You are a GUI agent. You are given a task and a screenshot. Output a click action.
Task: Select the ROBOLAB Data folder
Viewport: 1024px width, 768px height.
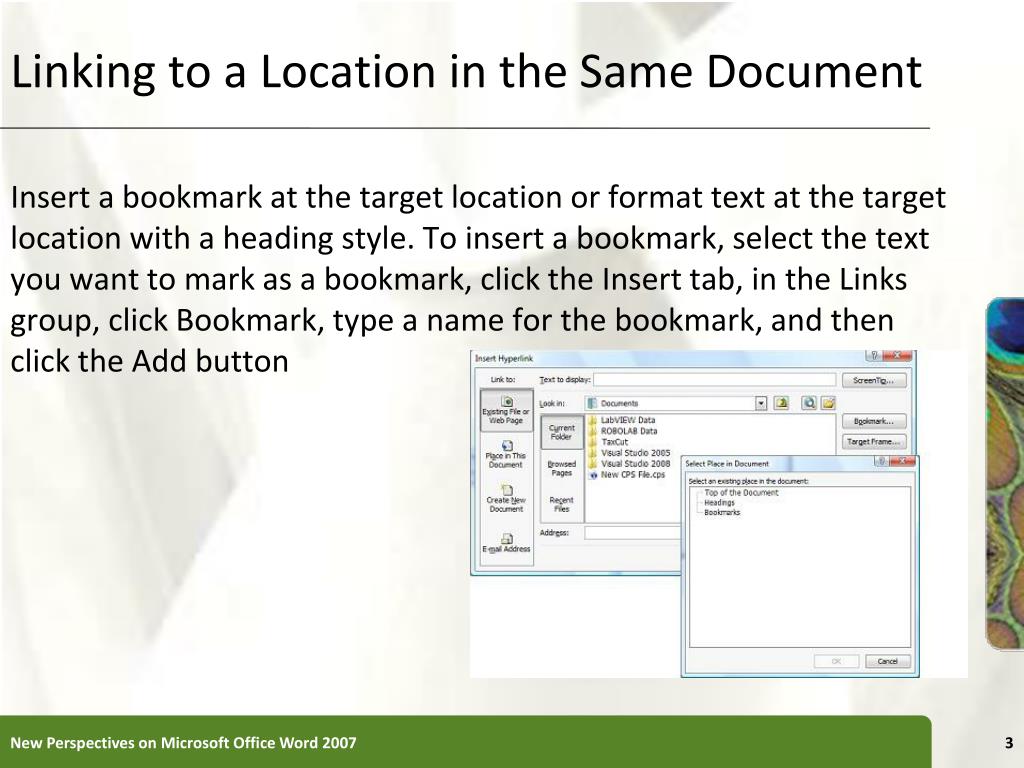623,431
